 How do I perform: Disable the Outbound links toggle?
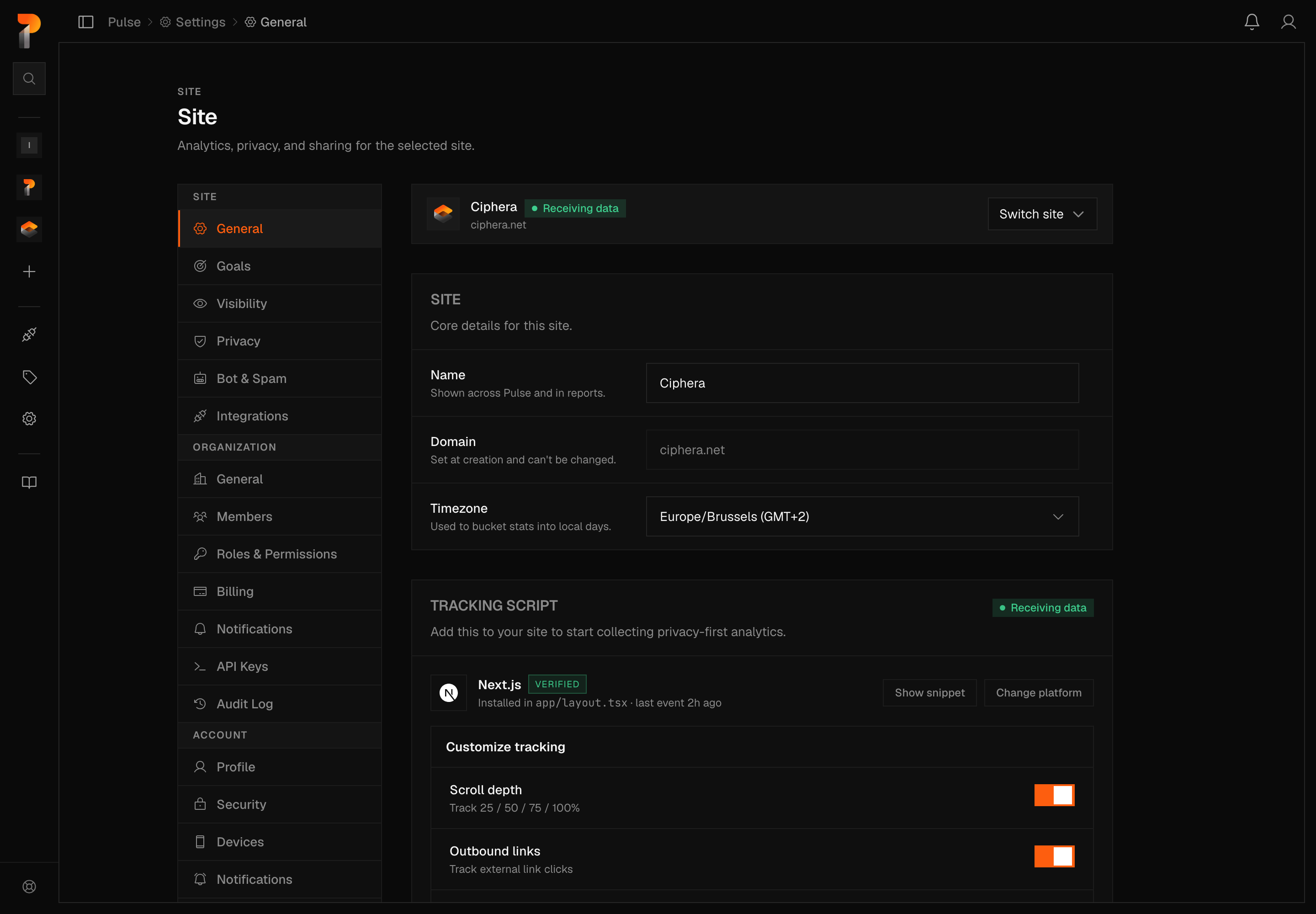(1054, 856)
